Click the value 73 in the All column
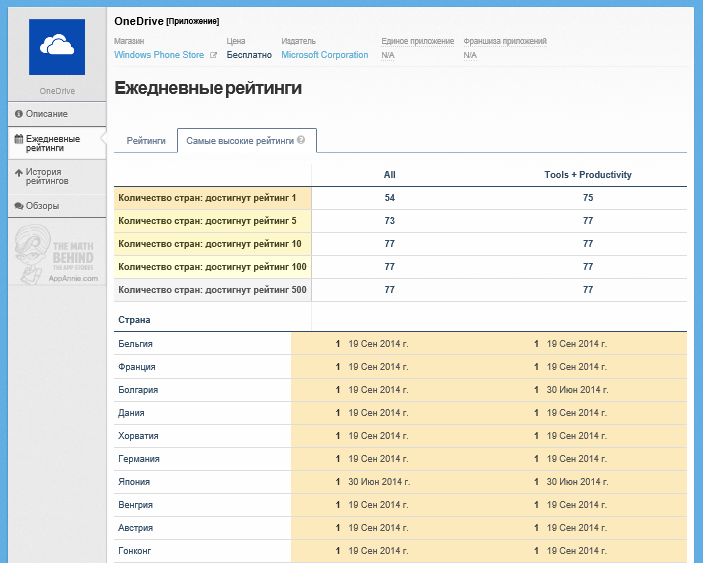The image size is (703, 563). (x=390, y=221)
